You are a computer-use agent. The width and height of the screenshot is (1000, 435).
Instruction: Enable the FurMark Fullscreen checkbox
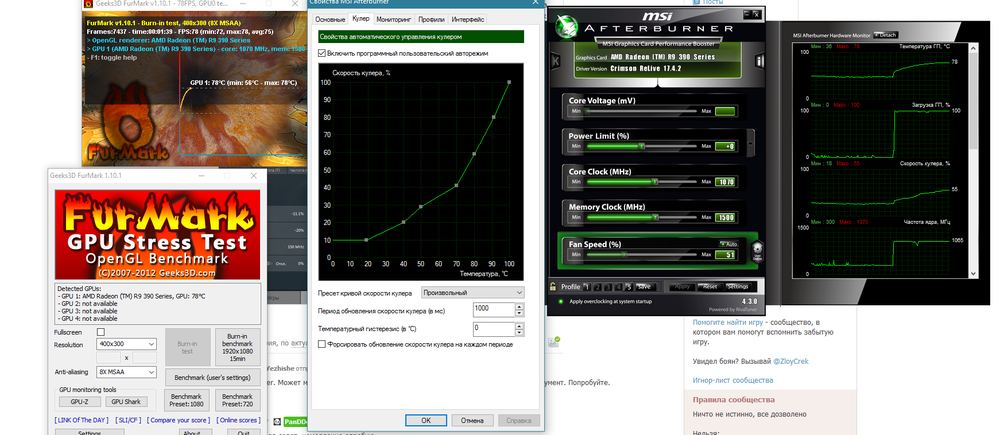(100, 331)
